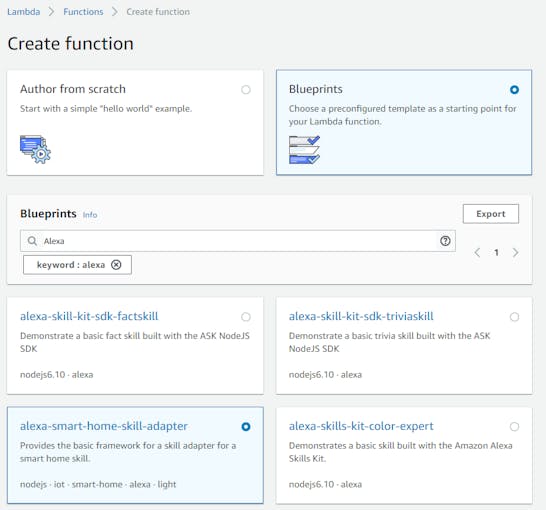The width and height of the screenshot is (546, 510).
Task: Click the color-expert 'nodejs6.10 · alexa' tags
Action: (x=325, y=484)
